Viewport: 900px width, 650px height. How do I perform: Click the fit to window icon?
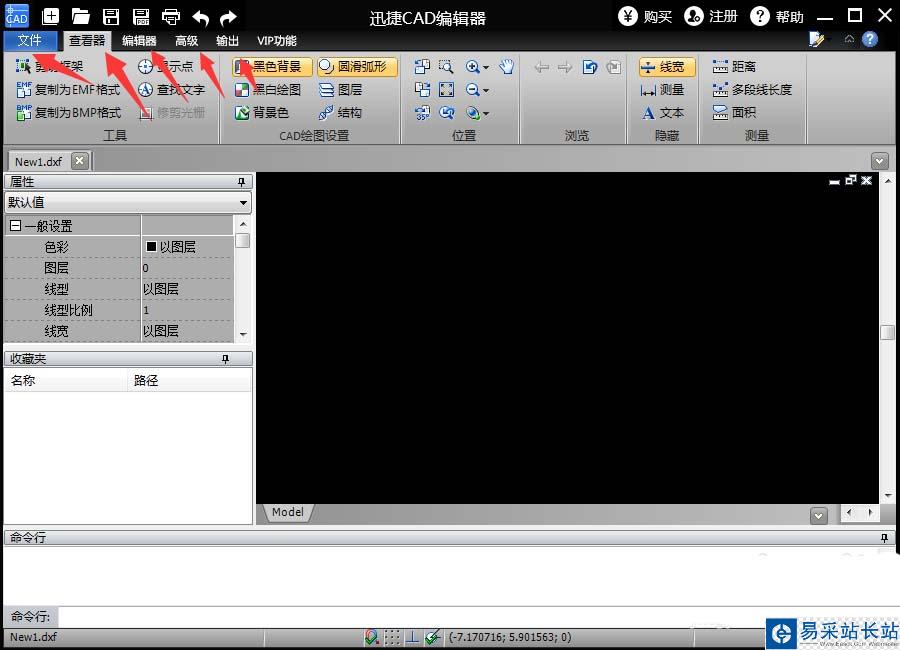[446, 90]
